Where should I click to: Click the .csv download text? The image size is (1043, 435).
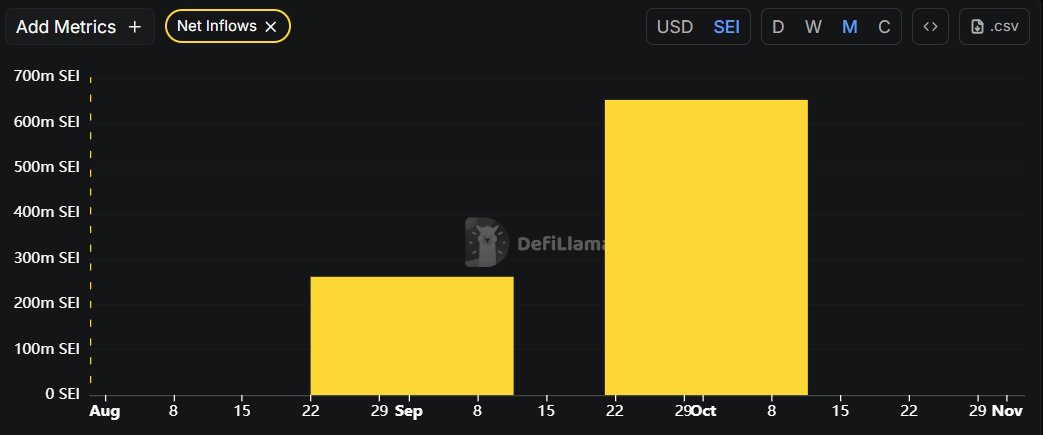tap(1004, 27)
